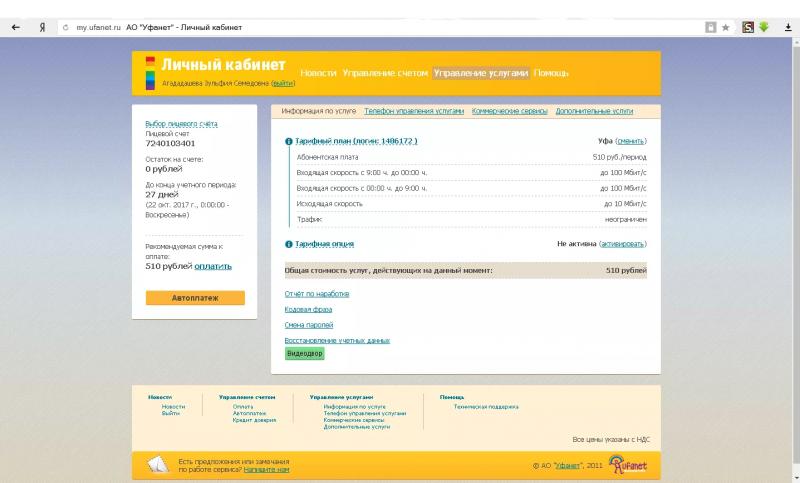Open the Новости header menu
The width and height of the screenshot is (800, 483).
pyautogui.click(x=318, y=73)
